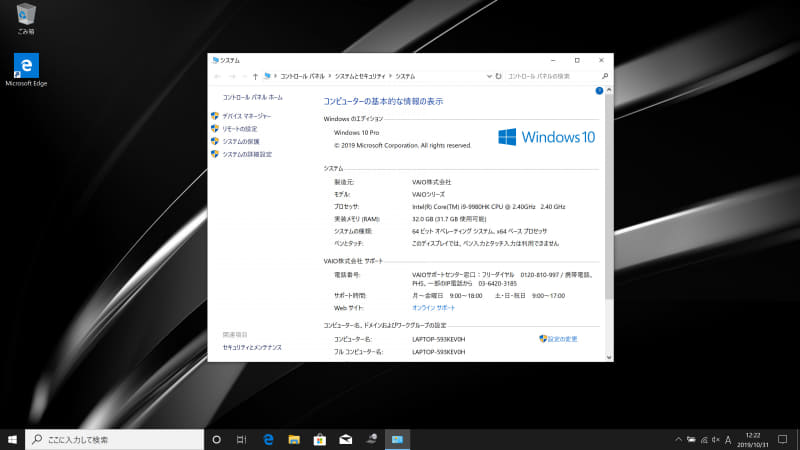800x450 pixels.
Task: Open the Mail app from the taskbar
Action: point(345,439)
